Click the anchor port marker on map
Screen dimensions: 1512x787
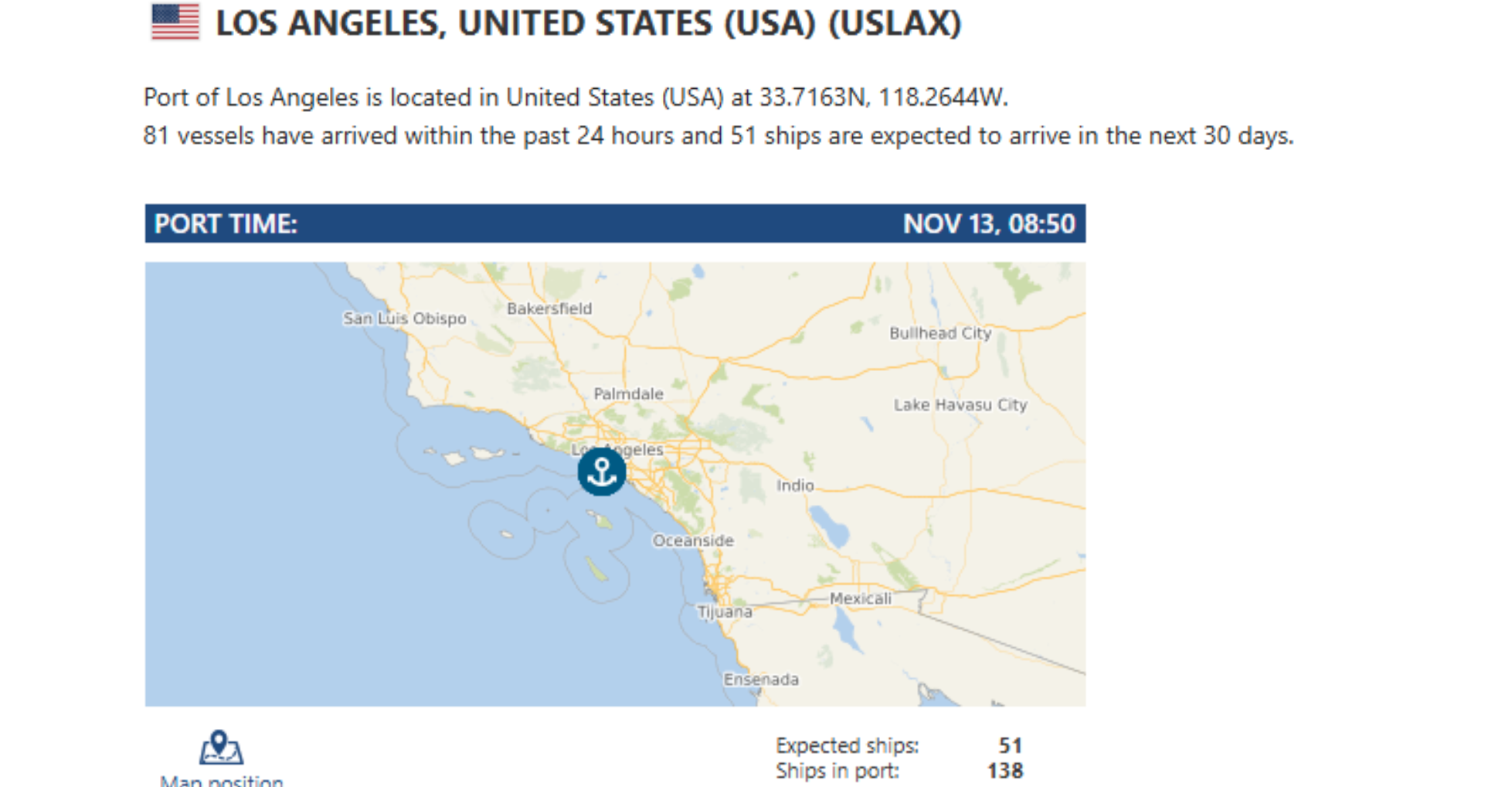(x=602, y=472)
